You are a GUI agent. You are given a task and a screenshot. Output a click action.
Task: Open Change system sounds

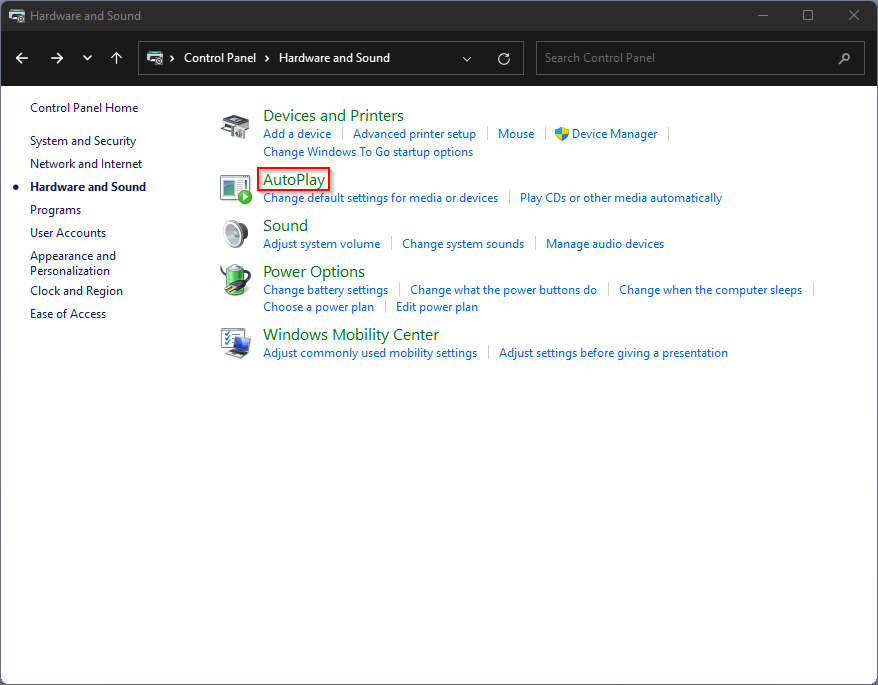click(463, 244)
